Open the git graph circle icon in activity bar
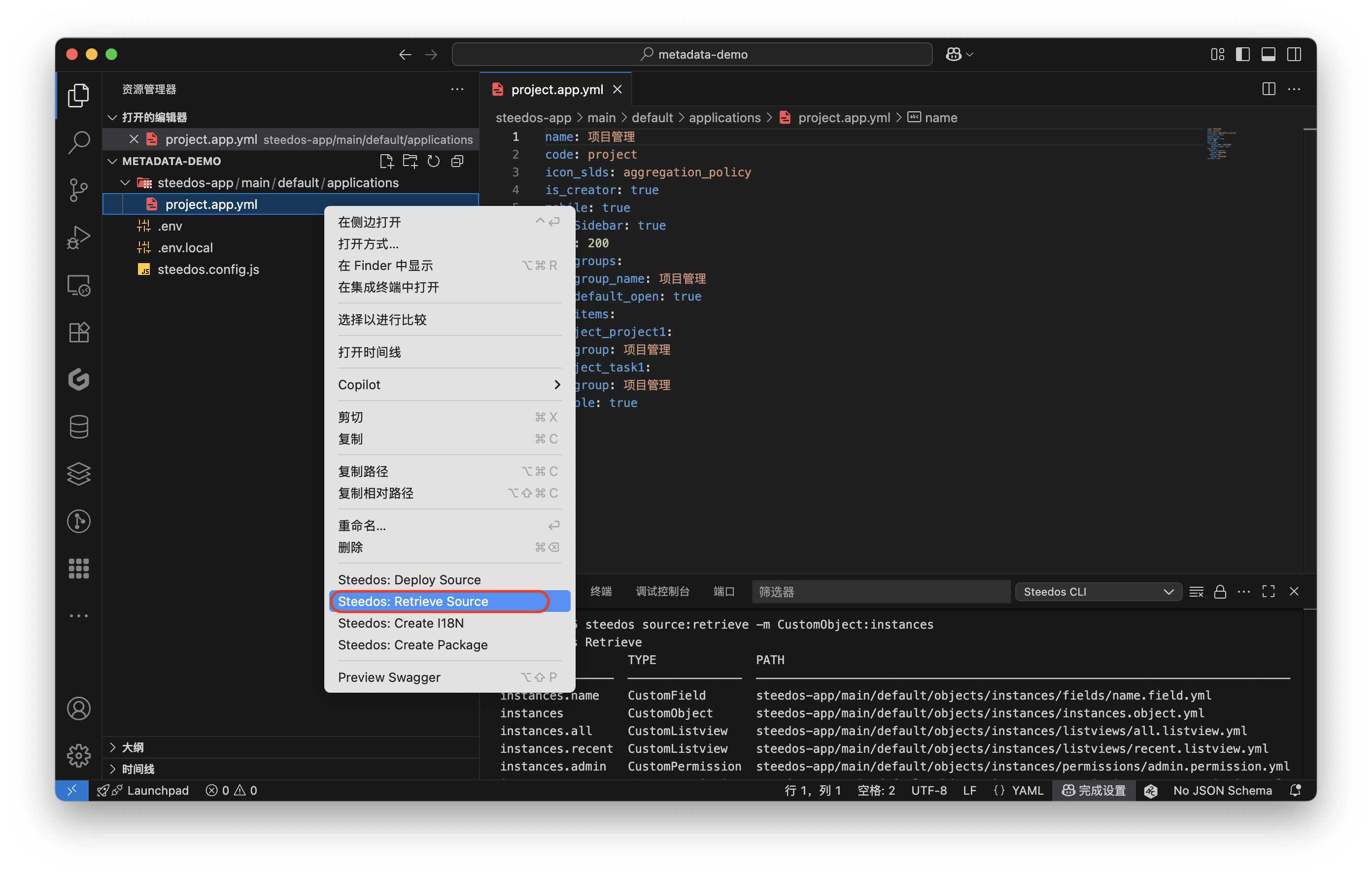Screen dimensions: 1372x874 click(x=79, y=521)
